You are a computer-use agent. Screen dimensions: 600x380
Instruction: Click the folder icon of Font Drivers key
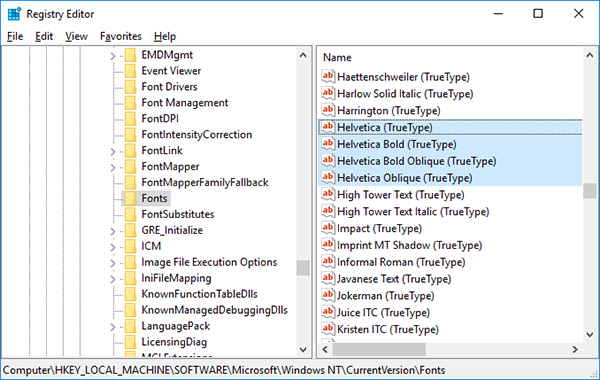click(x=130, y=87)
